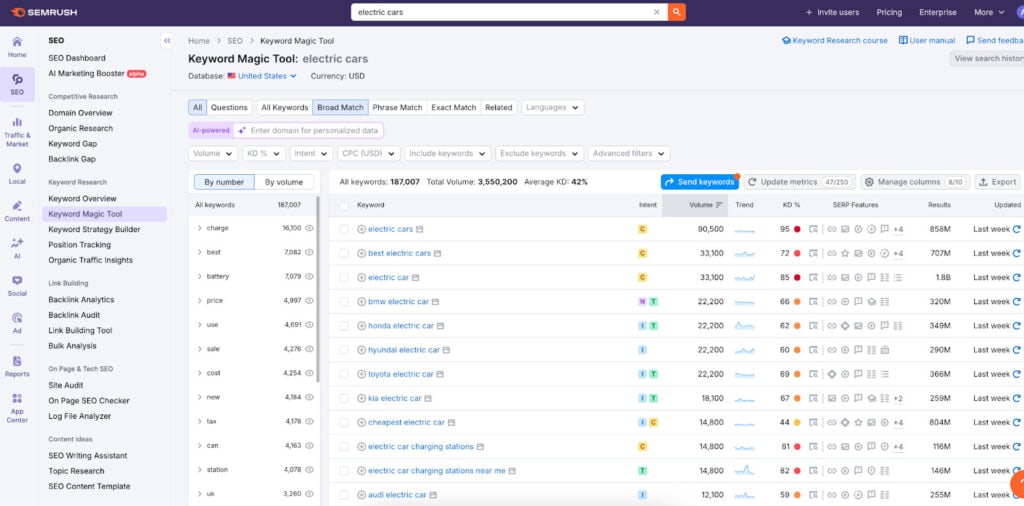Image resolution: width=1024 pixels, height=506 pixels.
Task: Refresh metrics for 'honda electric car' row
Action: click(x=1016, y=326)
